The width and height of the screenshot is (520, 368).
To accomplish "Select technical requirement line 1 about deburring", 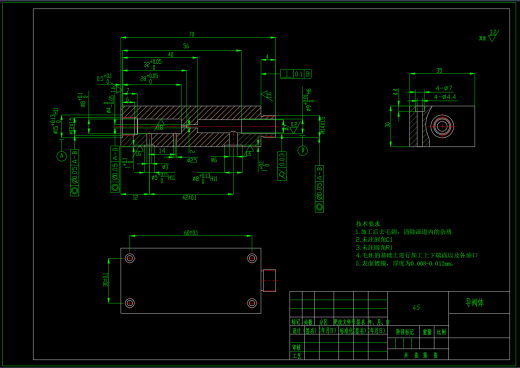I will (404, 232).
